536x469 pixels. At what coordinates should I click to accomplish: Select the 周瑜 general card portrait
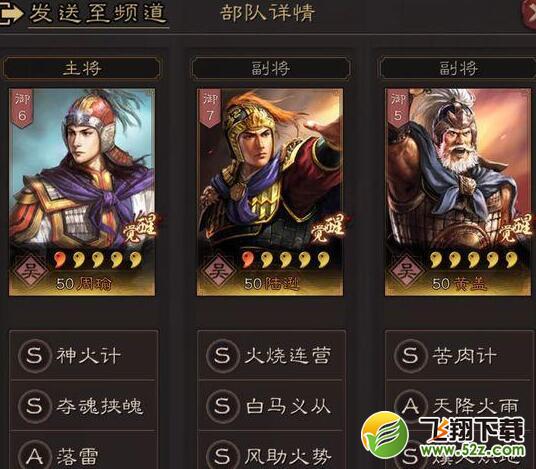click(82, 192)
